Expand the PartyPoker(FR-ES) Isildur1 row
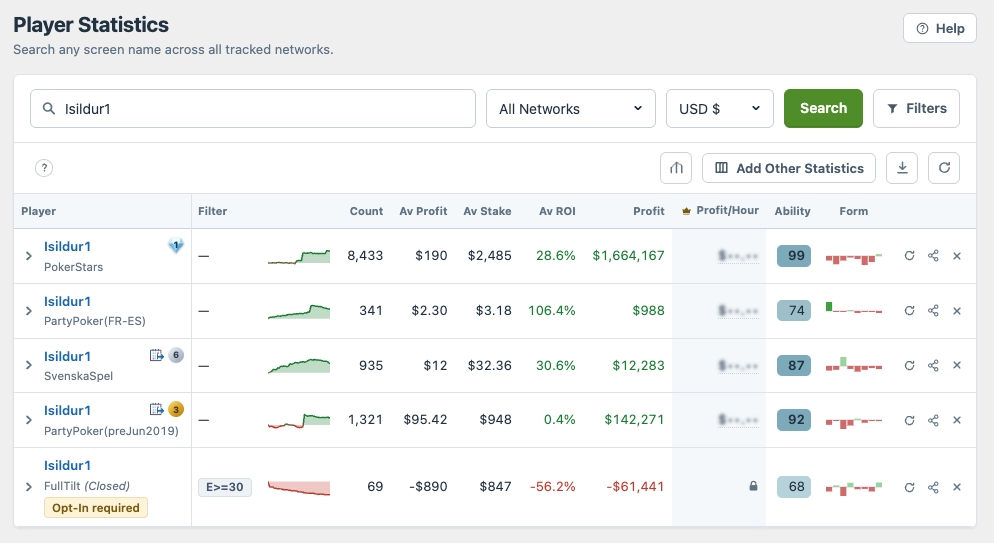This screenshot has height=543, width=994. [x=29, y=311]
